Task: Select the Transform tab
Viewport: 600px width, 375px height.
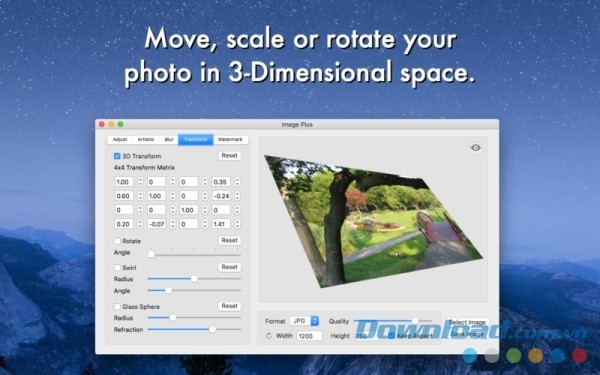Action: click(x=196, y=140)
